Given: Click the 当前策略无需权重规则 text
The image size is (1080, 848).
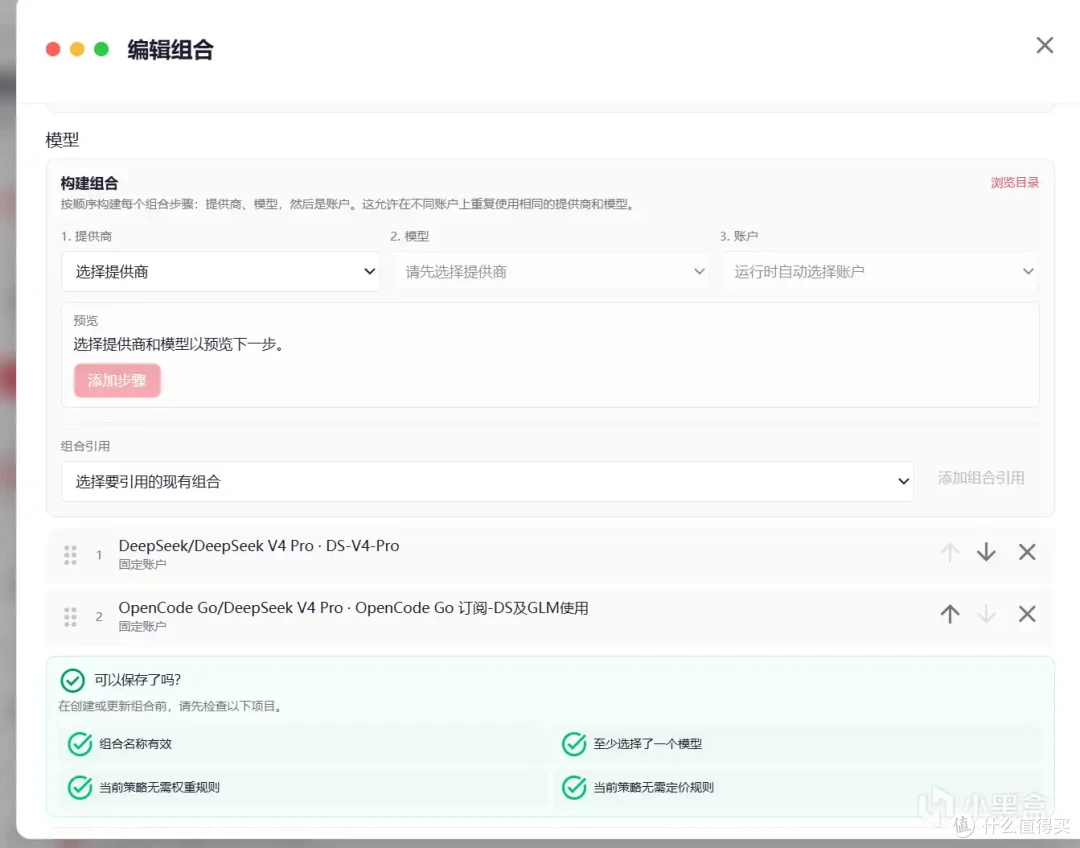Looking at the screenshot, I should [159, 787].
